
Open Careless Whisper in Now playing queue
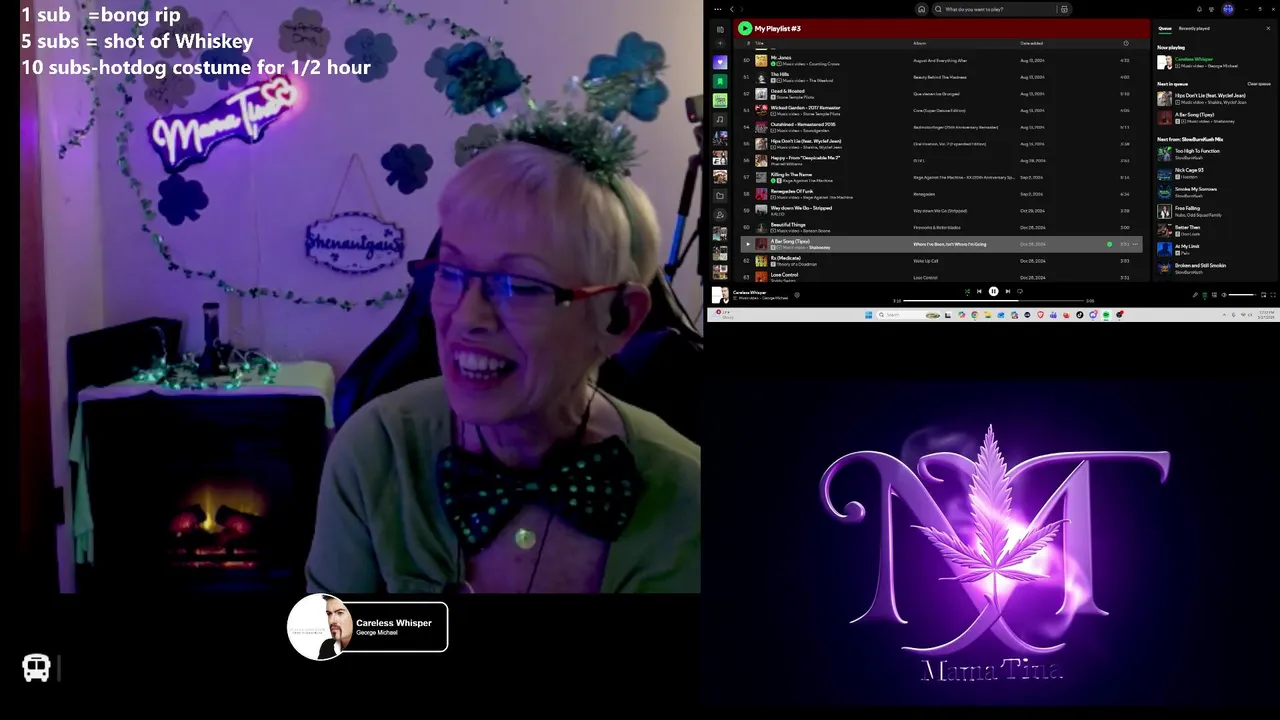coord(1215,62)
